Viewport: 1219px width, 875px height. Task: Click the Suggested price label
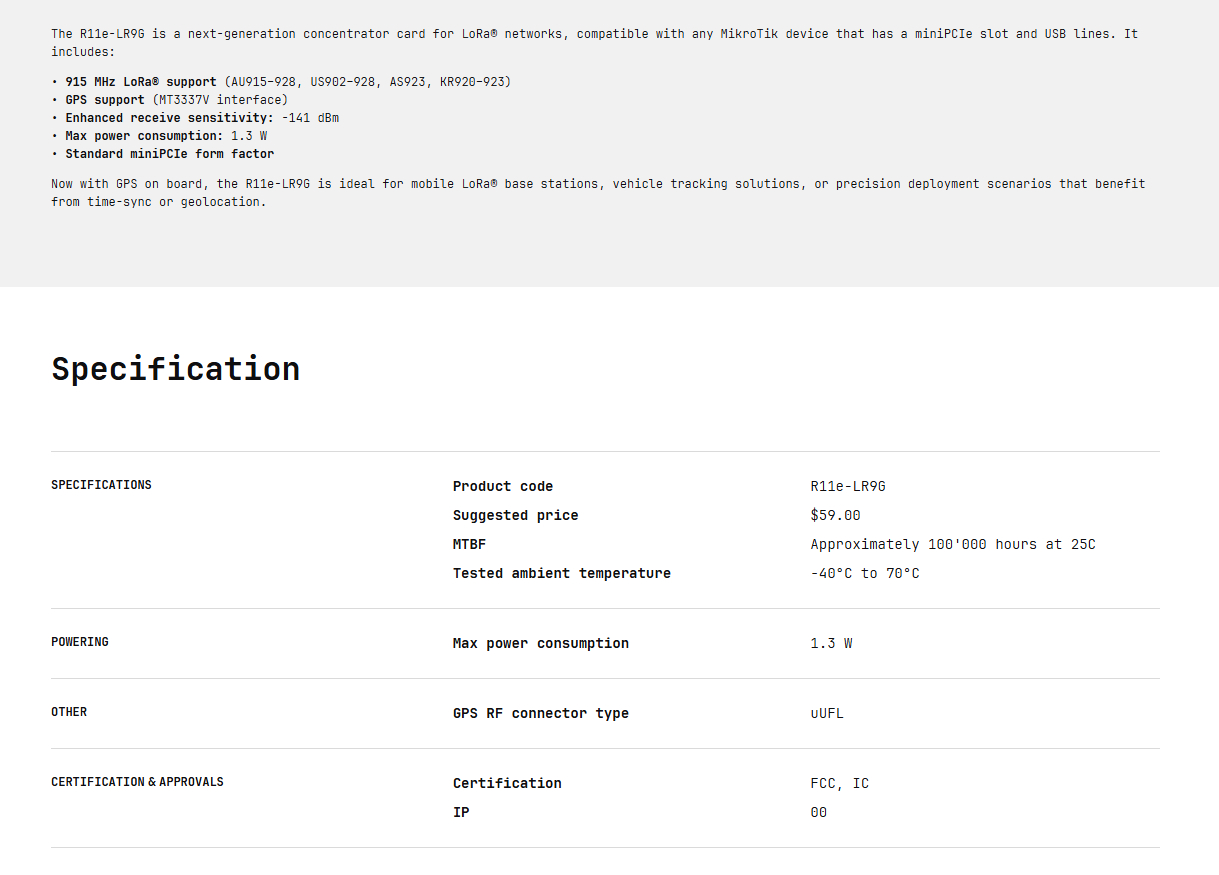[x=515, y=516]
